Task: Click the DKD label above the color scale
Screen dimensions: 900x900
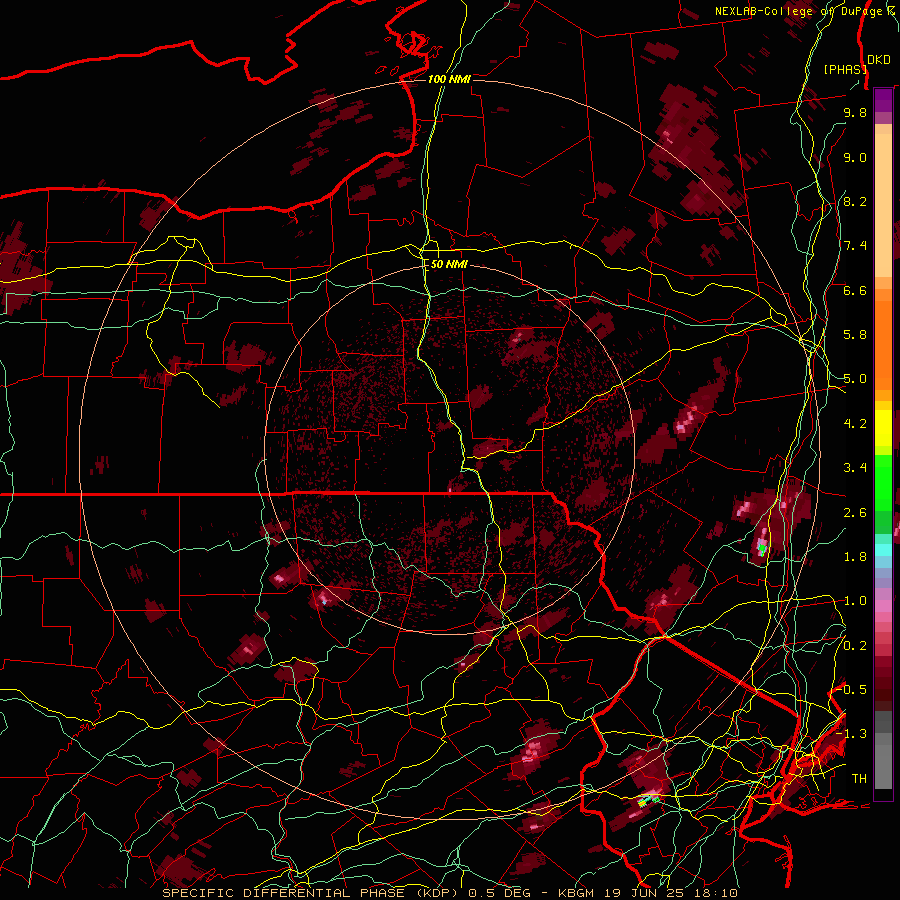Action: click(879, 60)
